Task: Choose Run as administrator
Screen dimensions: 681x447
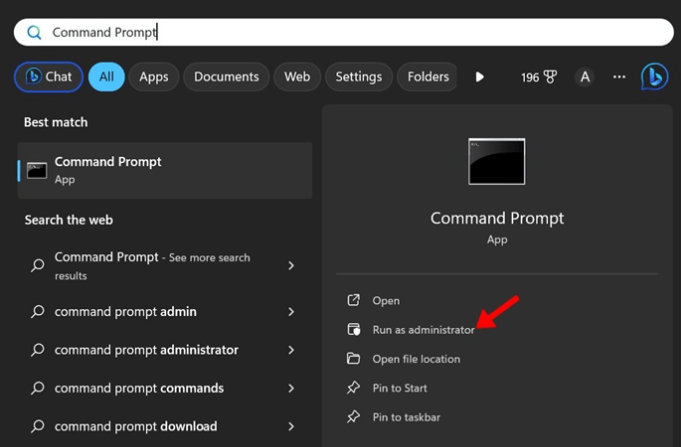Action: pyautogui.click(x=422, y=329)
